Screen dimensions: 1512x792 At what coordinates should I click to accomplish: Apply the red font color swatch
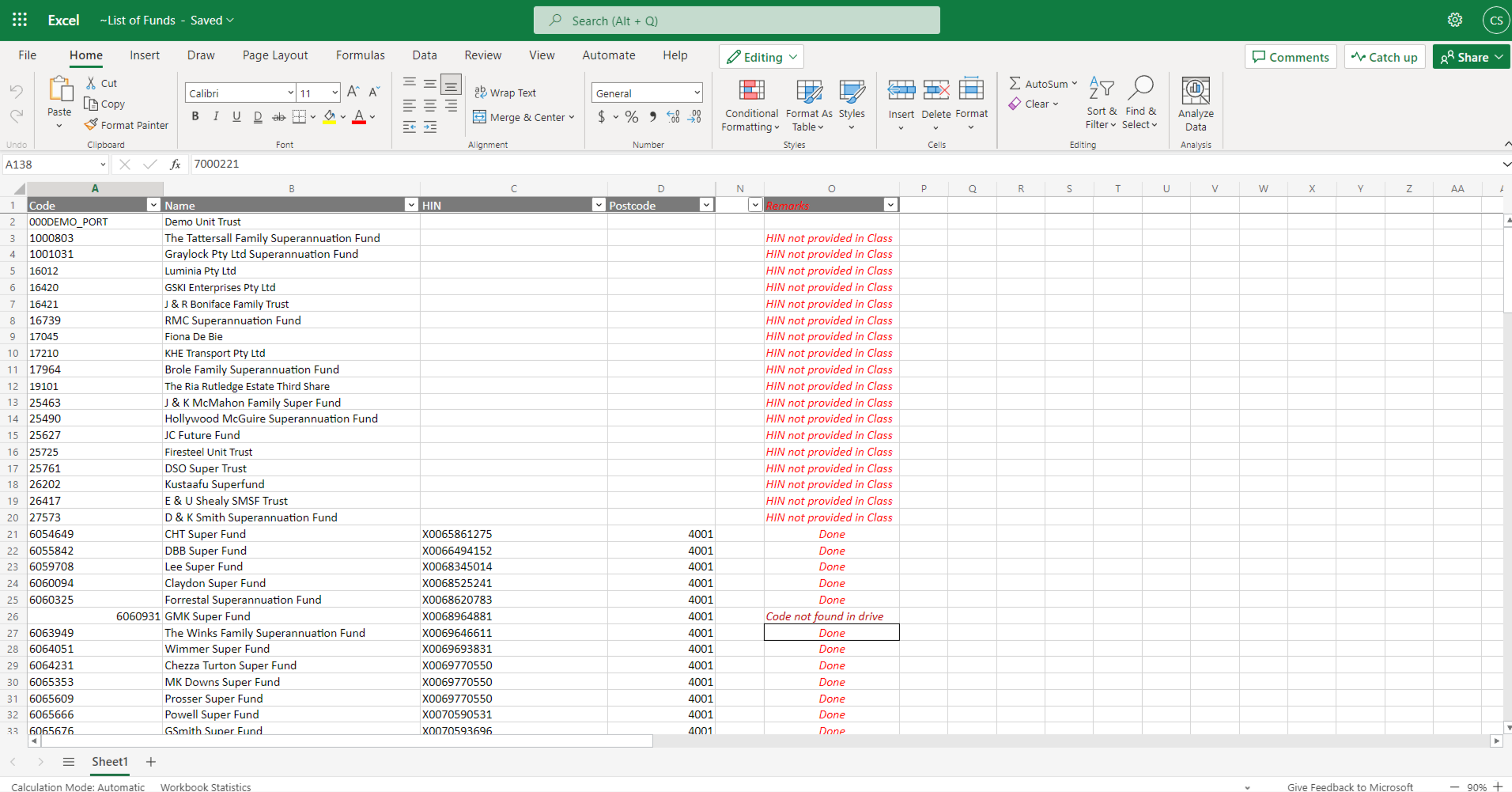pyautogui.click(x=359, y=117)
